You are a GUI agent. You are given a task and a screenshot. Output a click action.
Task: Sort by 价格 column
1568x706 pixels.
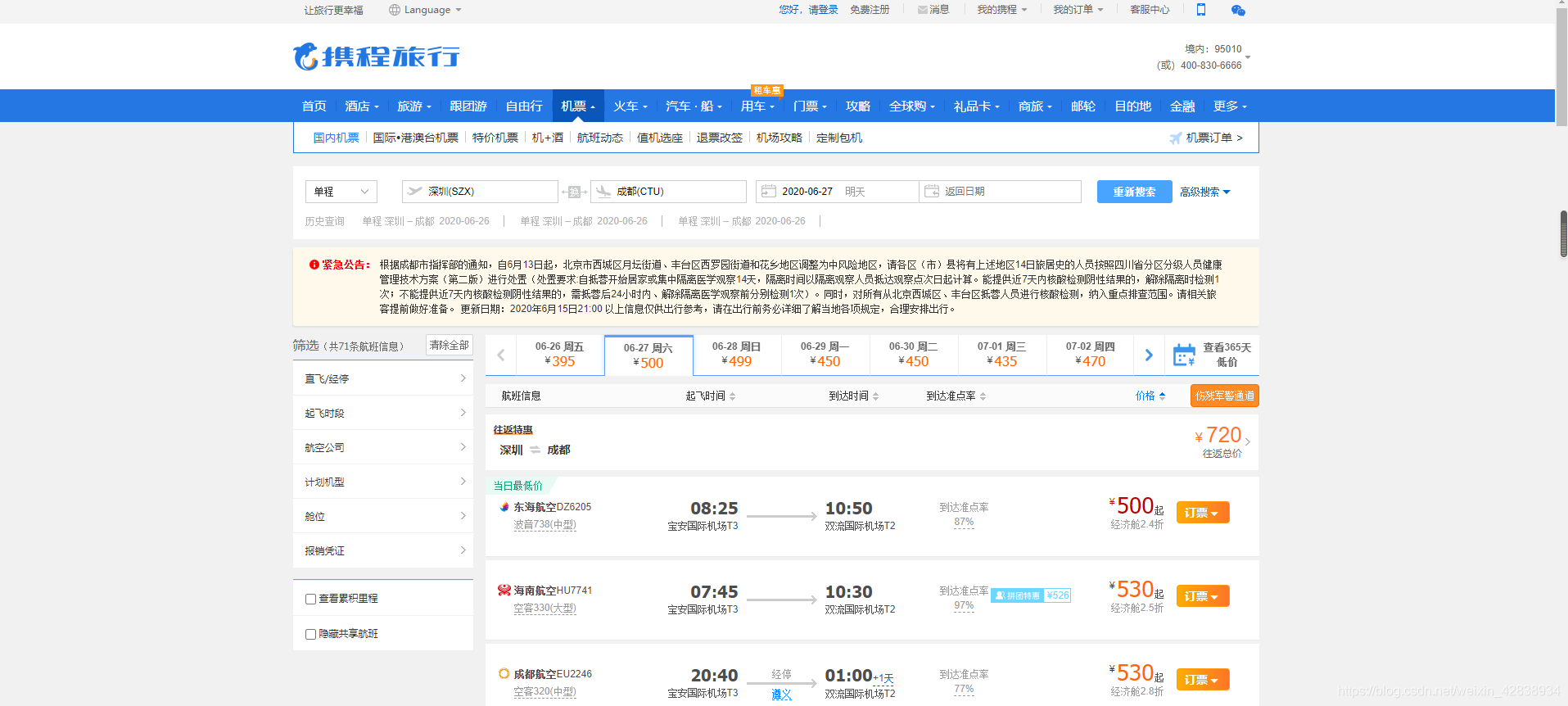(x=1150, y=396)
